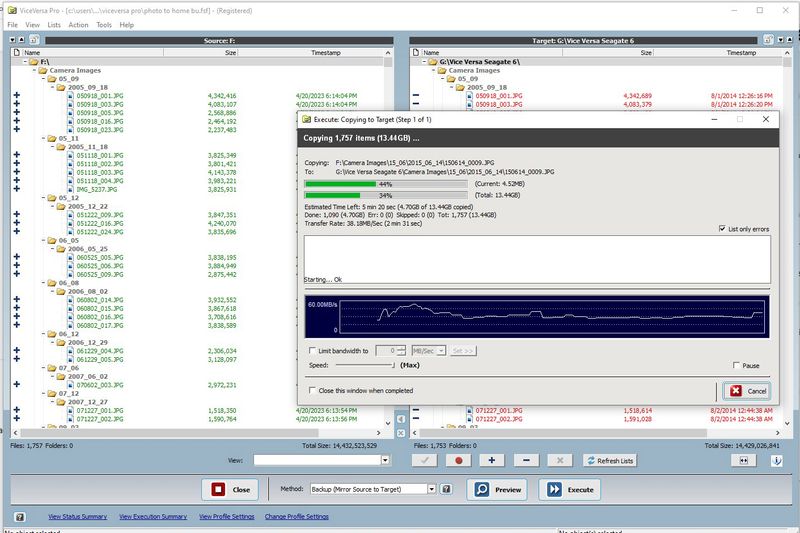Screen dimensions: 800x533
Task: Click the grayed X toolbar button
Action: [x=560, y=461]
